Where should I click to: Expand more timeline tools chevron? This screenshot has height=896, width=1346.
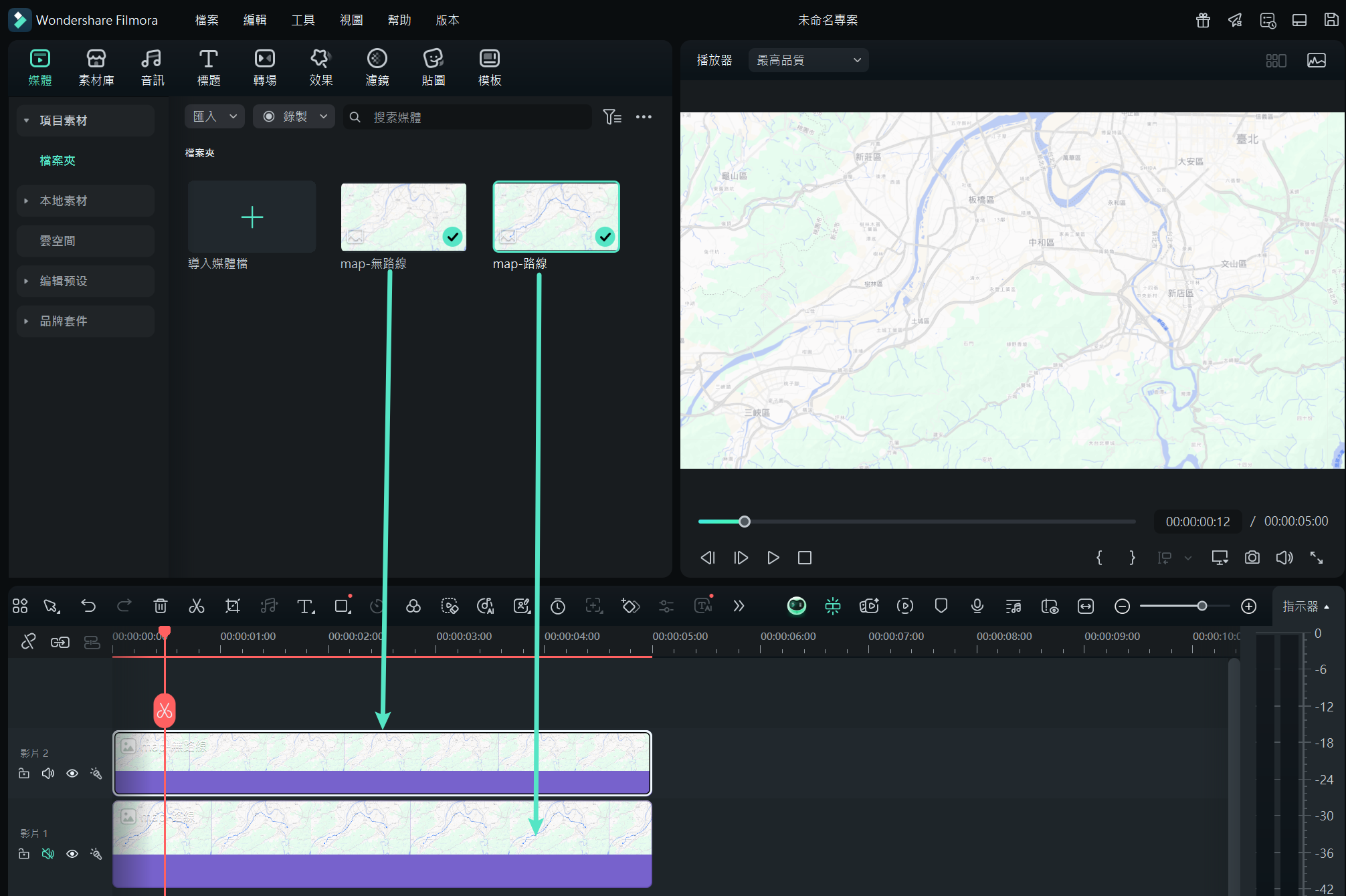click(x=739, y=606)
